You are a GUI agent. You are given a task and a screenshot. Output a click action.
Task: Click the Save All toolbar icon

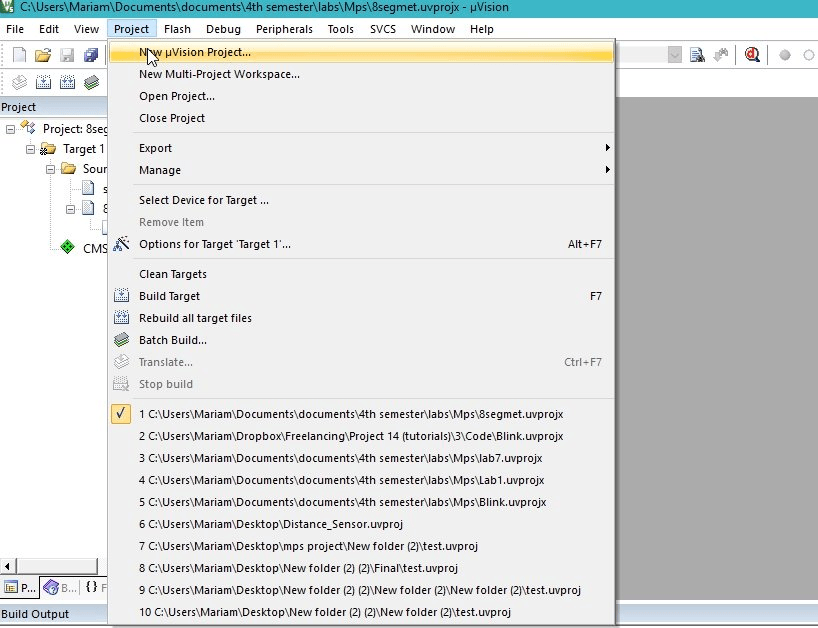(91, 56)
